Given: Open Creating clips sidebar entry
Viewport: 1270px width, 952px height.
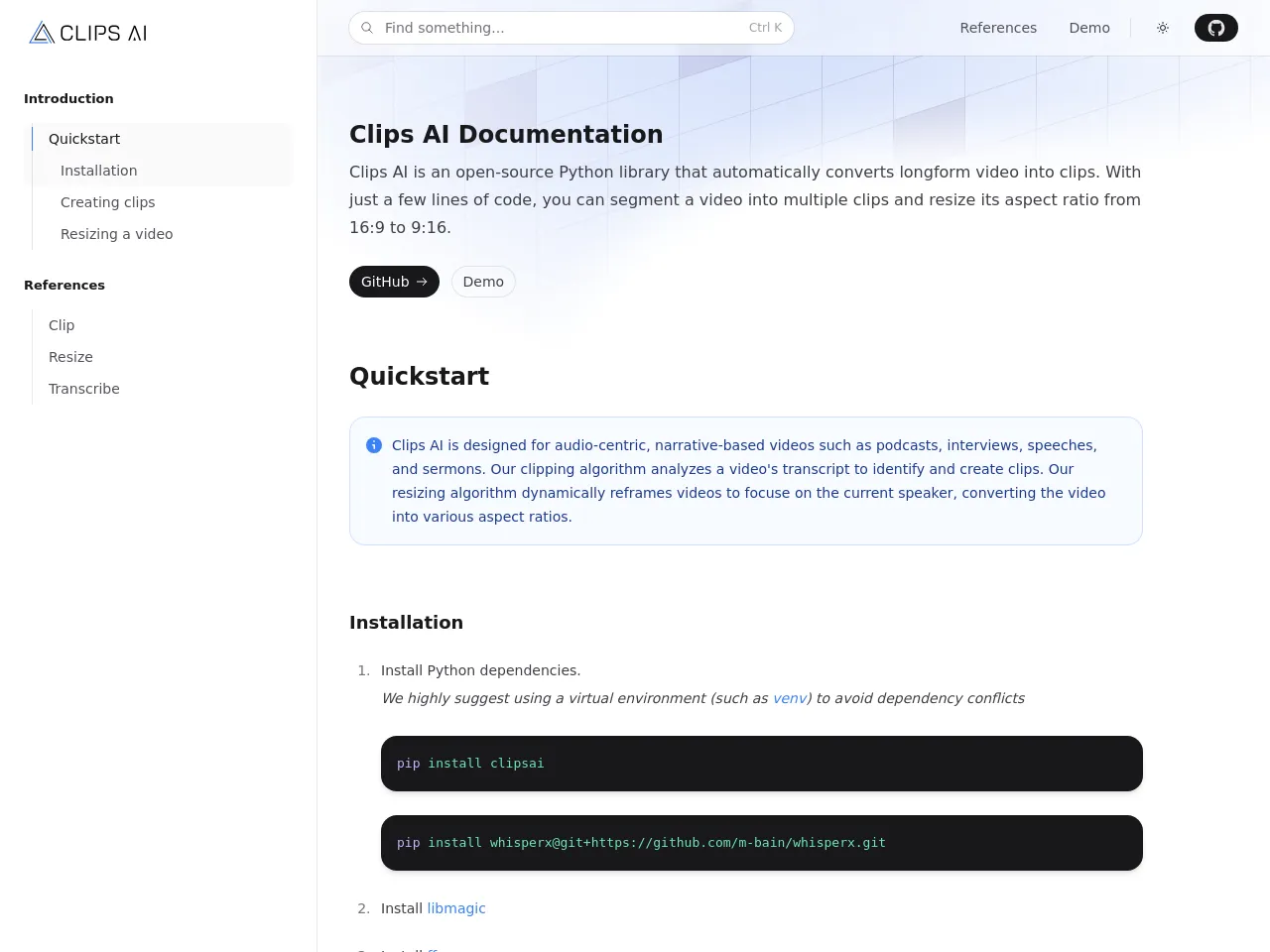Looking at the screenshot, I should pos(108,202).
